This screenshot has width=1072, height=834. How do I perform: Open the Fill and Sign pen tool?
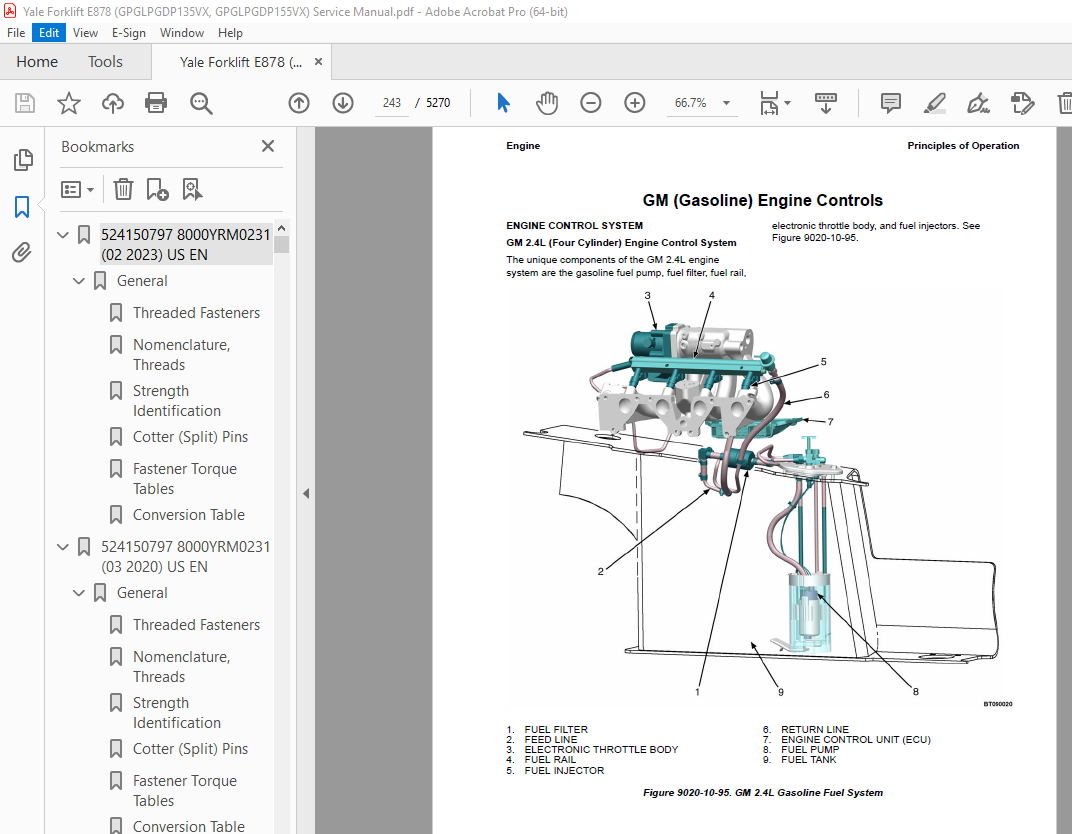click(978, 103)
